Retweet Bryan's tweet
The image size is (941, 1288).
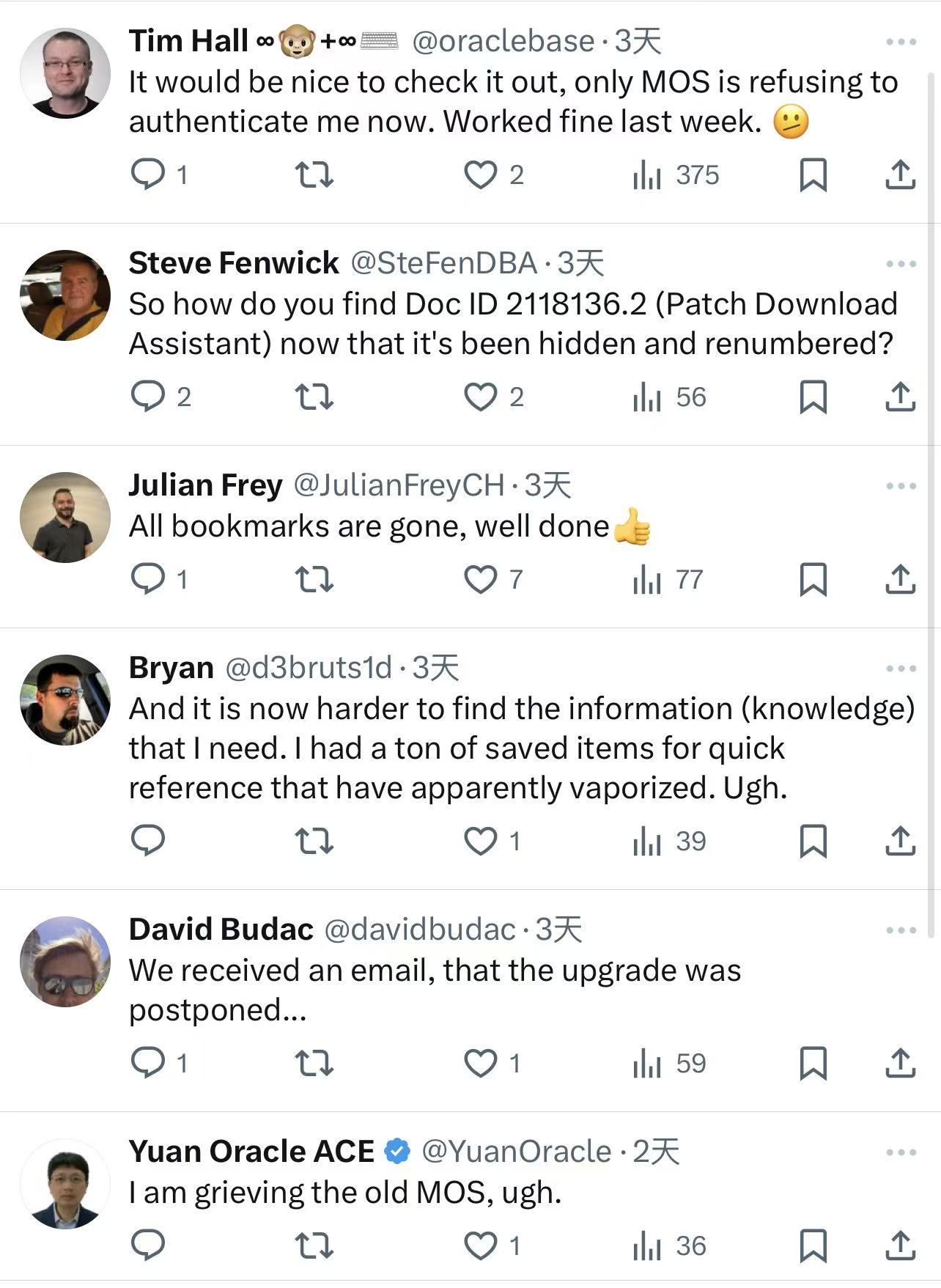pos(314,841)
